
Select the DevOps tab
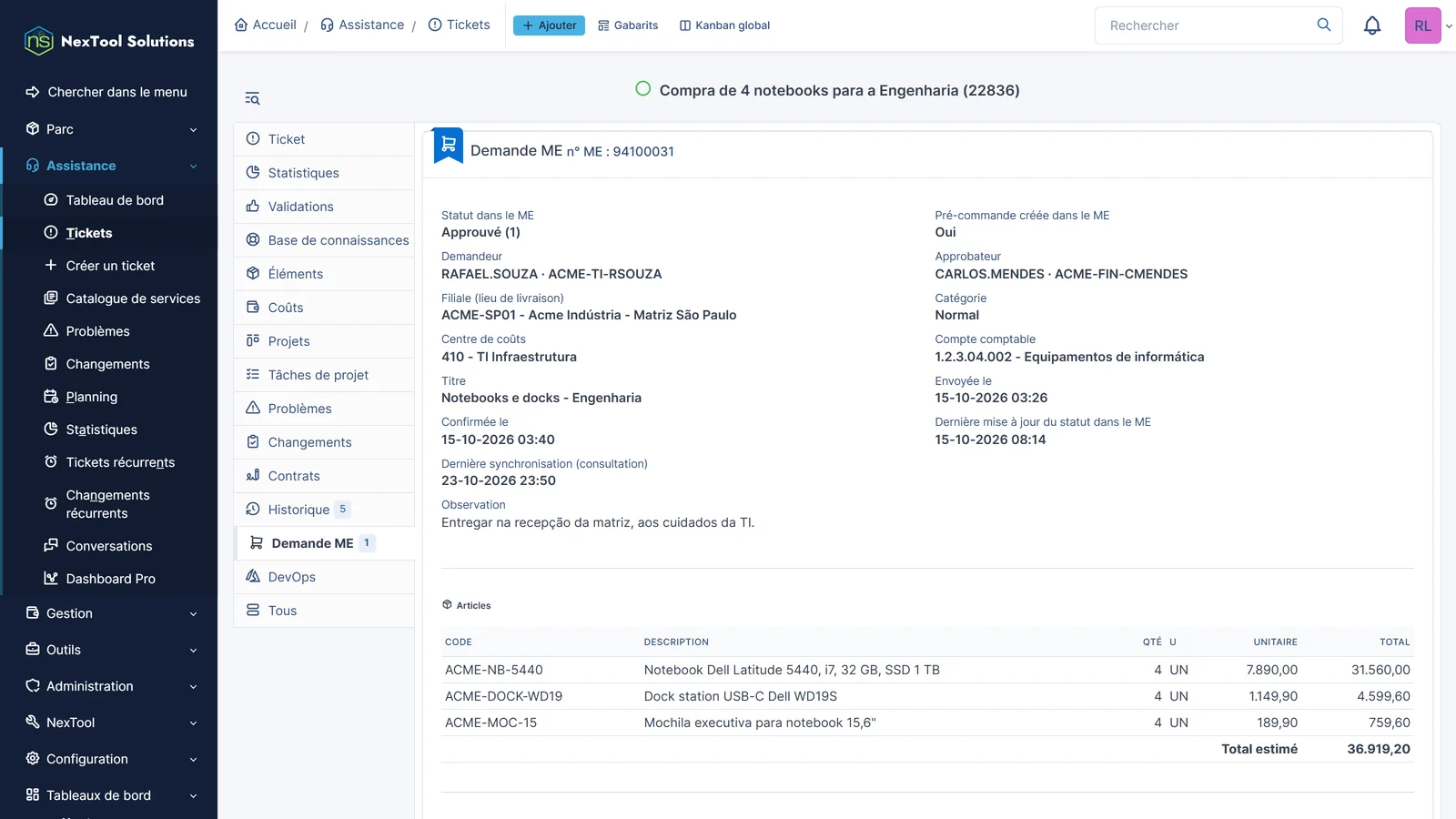324,577
